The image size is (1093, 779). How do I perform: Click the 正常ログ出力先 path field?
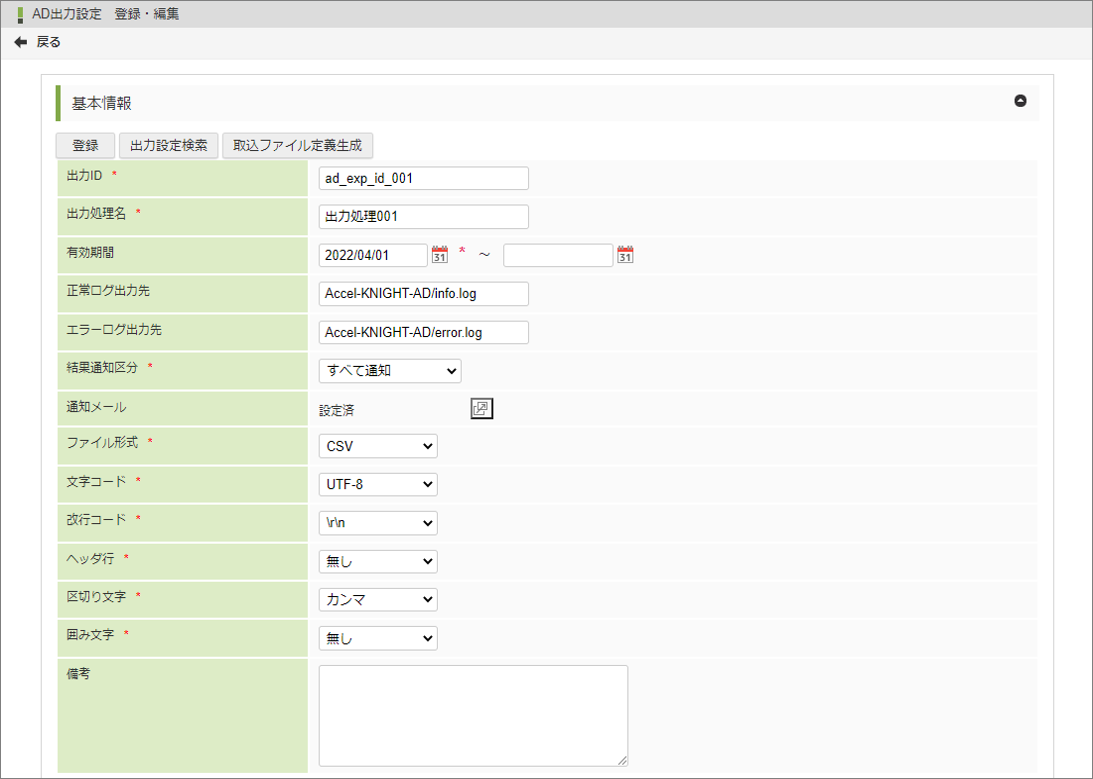[x=423, y=294]
